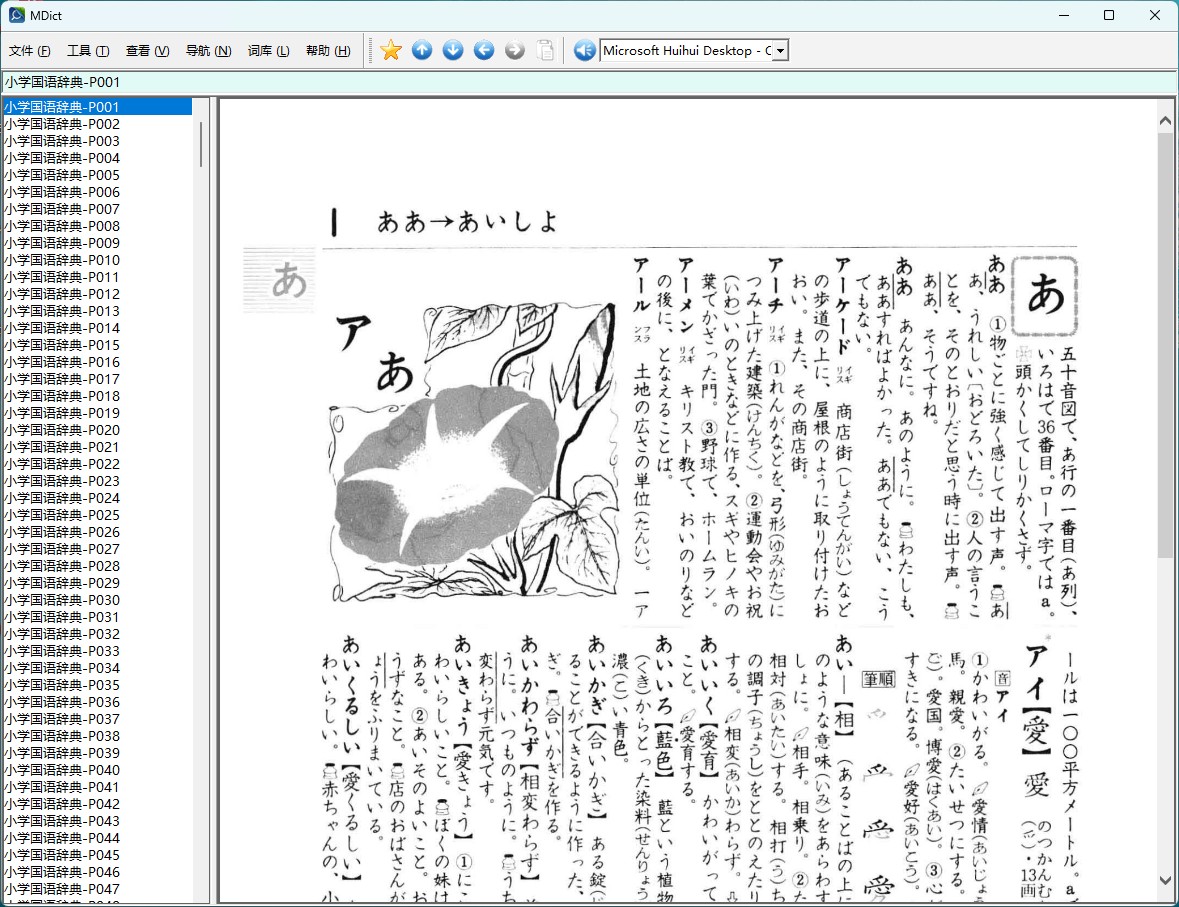
Task: Click the page header ああ→あいしよ
Action: pyautogui.click(x=467, y=222)
